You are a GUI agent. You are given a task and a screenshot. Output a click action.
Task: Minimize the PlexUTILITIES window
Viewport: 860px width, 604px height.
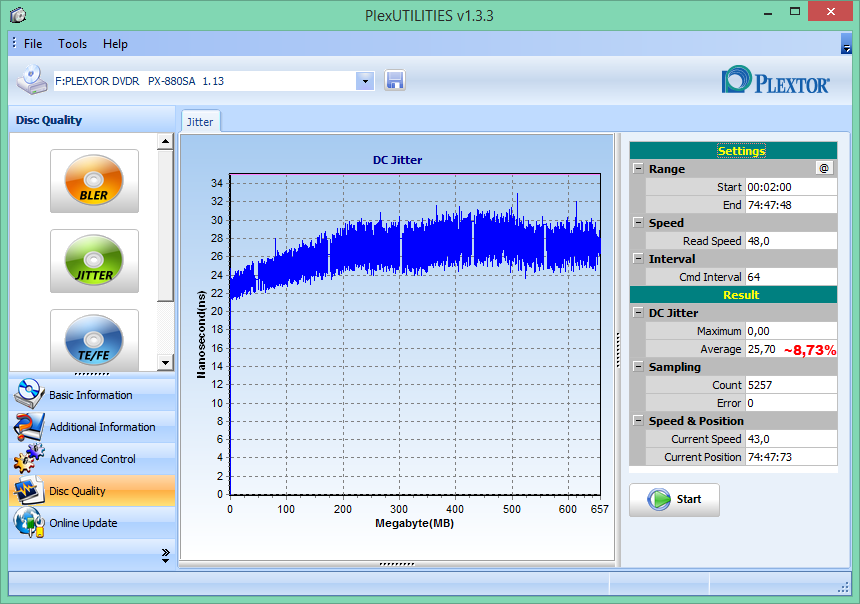768,12
